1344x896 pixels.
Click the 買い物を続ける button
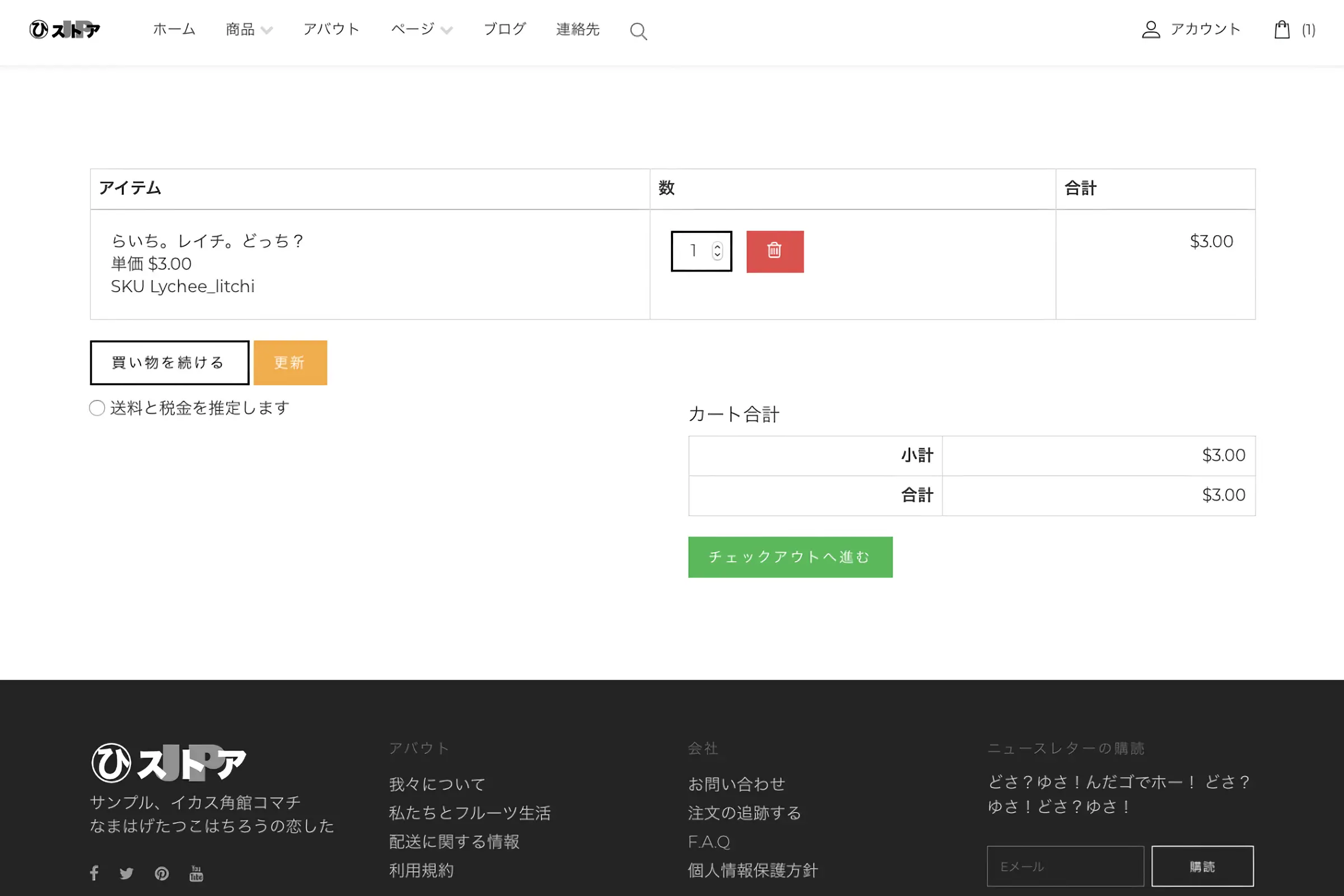point(169,363)
